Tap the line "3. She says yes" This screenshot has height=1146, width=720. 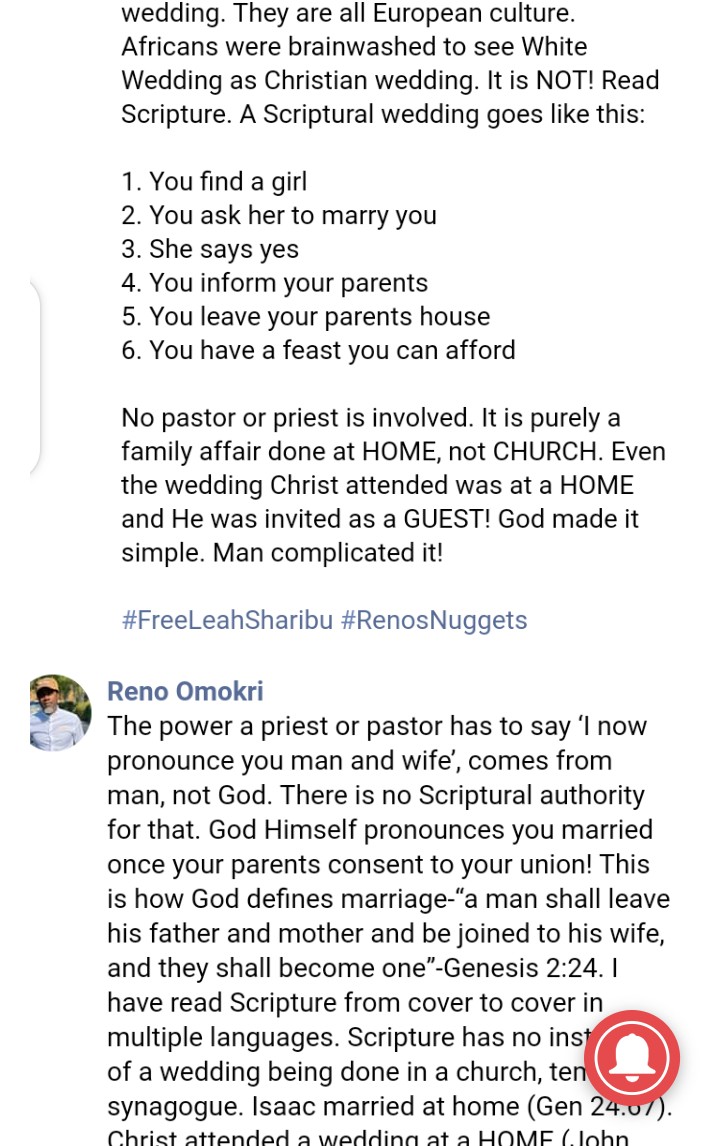(210, 249)
